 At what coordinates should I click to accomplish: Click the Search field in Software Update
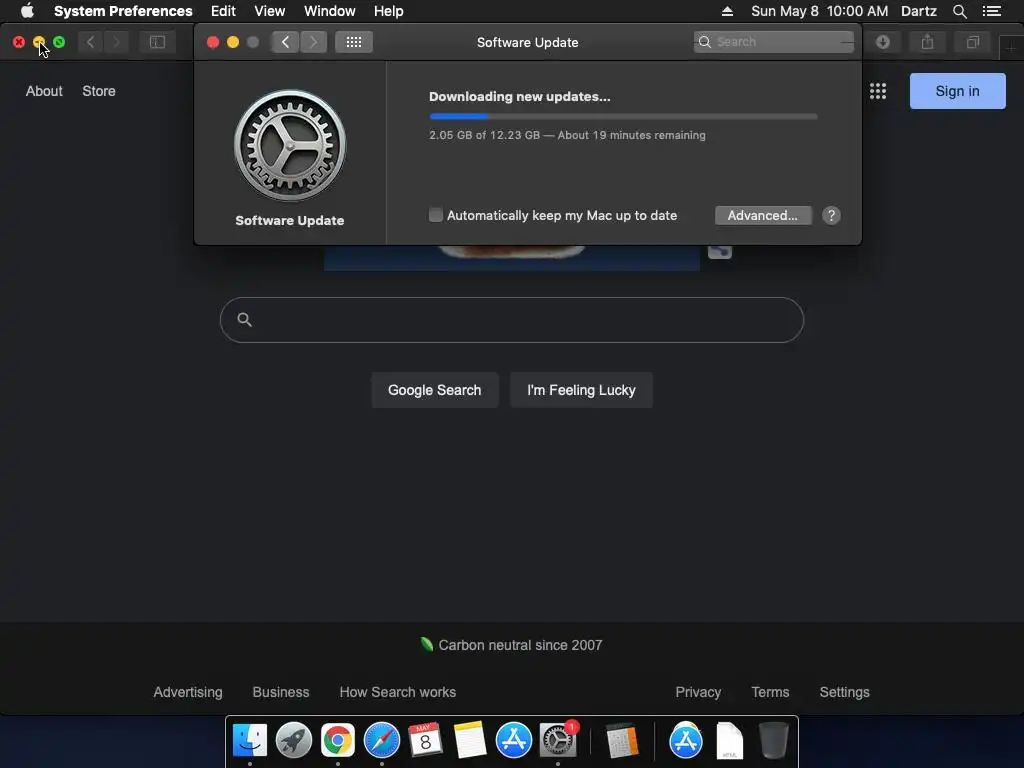point(773,42)
